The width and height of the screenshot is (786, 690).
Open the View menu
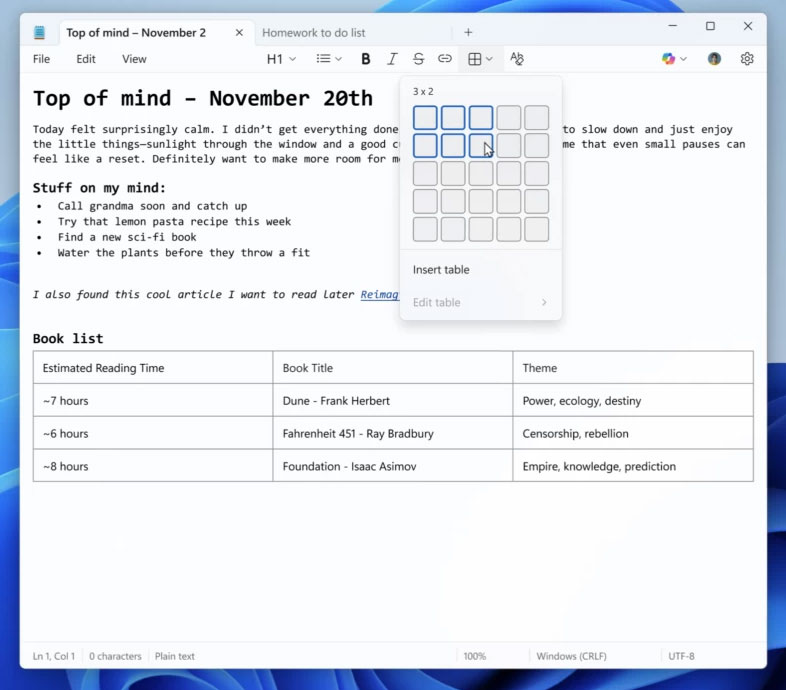click(134, 59)
